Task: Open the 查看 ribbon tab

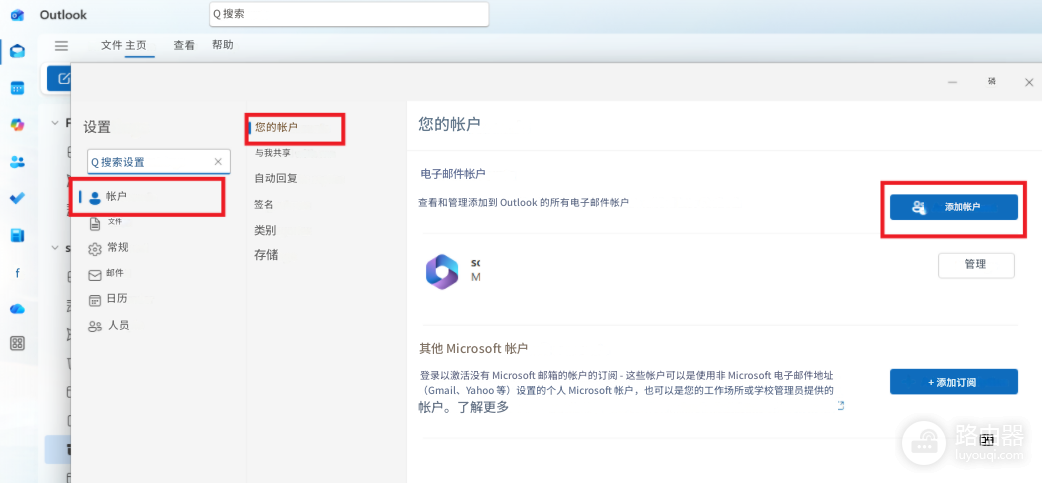Action: 184,45
